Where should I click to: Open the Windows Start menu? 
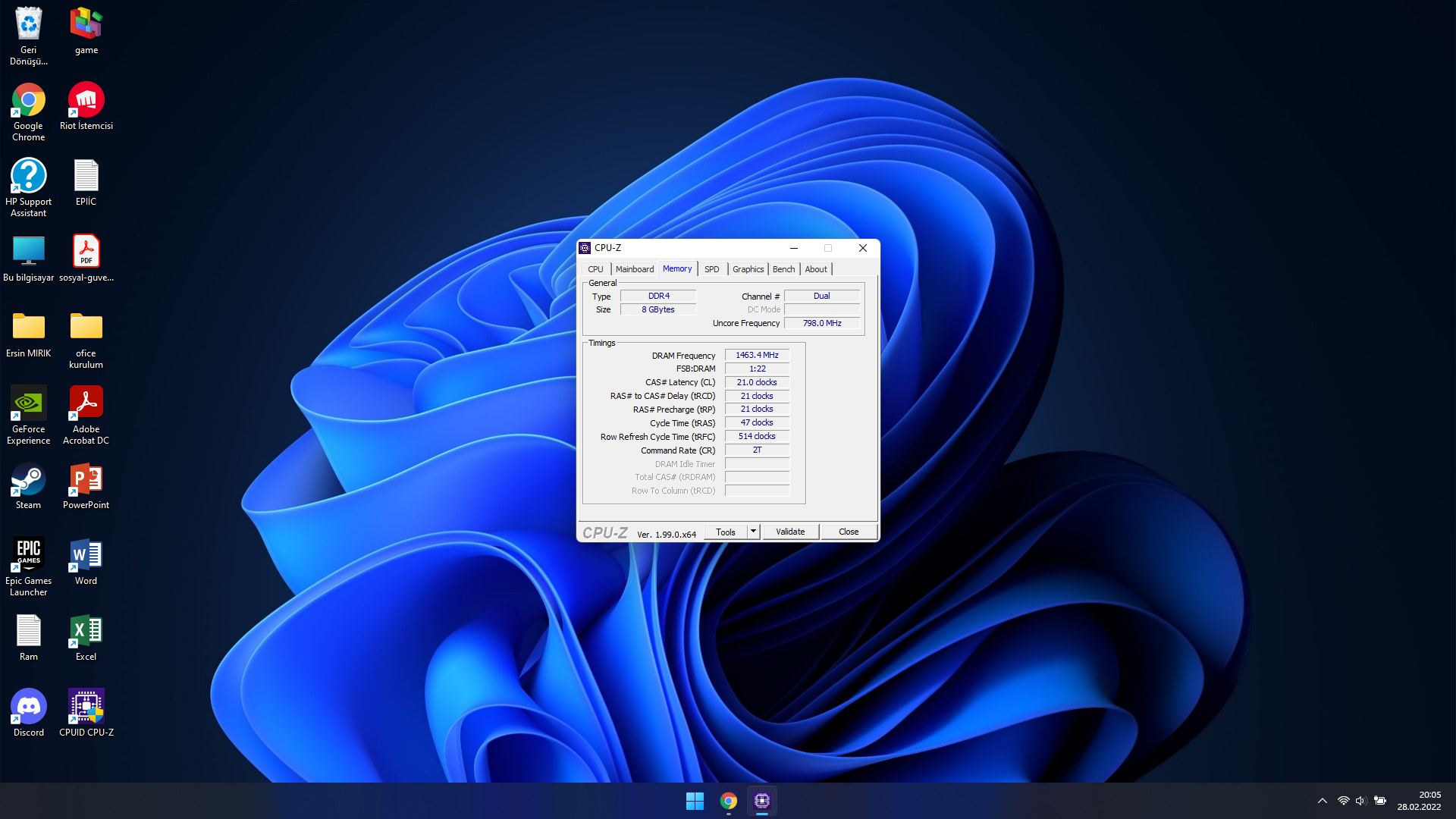pos(694,801)
